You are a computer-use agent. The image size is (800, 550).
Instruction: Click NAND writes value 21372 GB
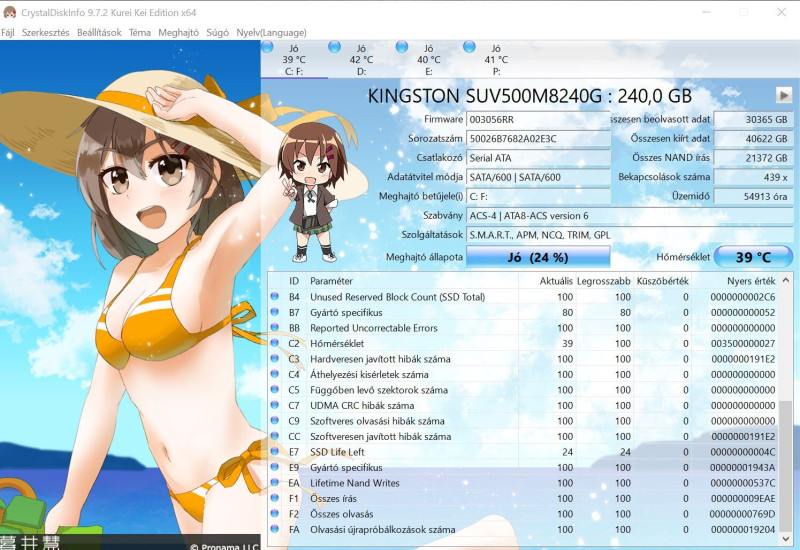[x=753, y=158]
